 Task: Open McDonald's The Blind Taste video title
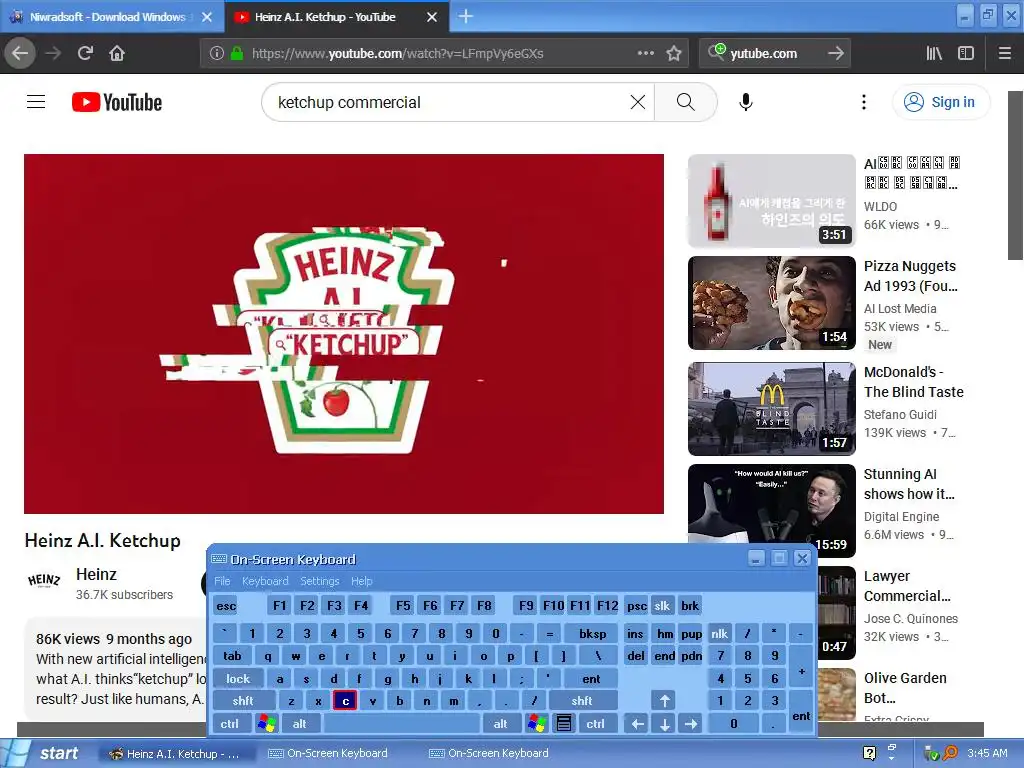point(914,382)
